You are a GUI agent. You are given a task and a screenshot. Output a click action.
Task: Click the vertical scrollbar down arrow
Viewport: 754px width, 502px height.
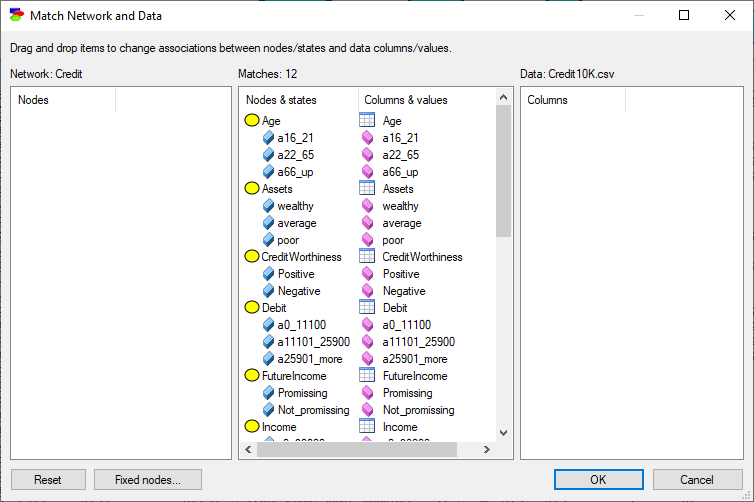coord(503,433)
